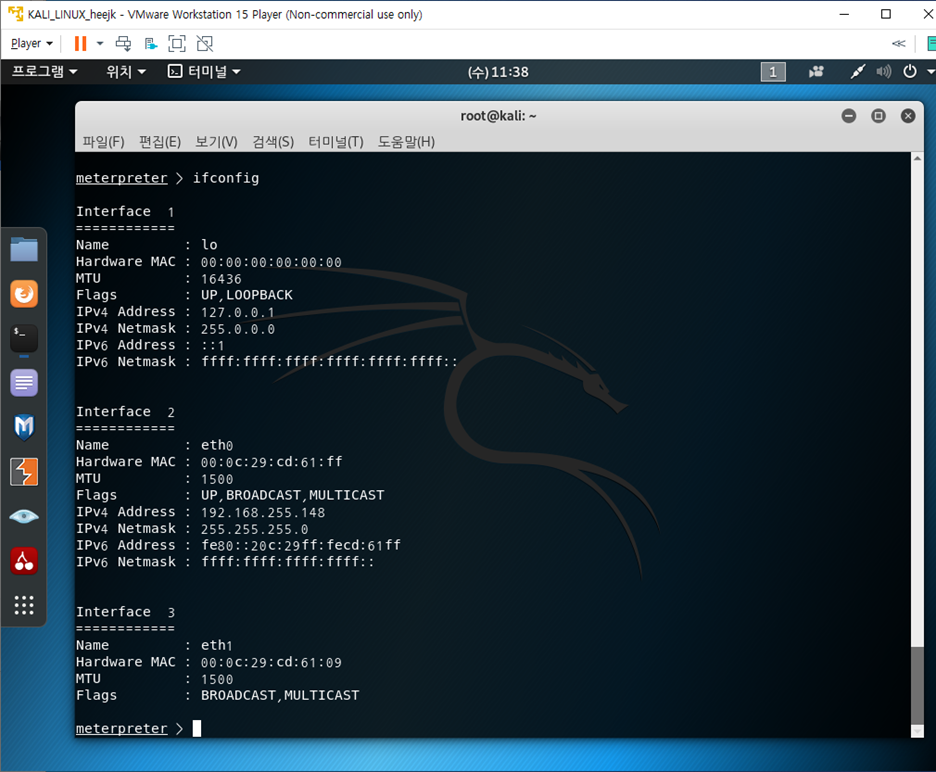
Task: Open 보기(V) menu in terminal
Action: tap(216, 142)
